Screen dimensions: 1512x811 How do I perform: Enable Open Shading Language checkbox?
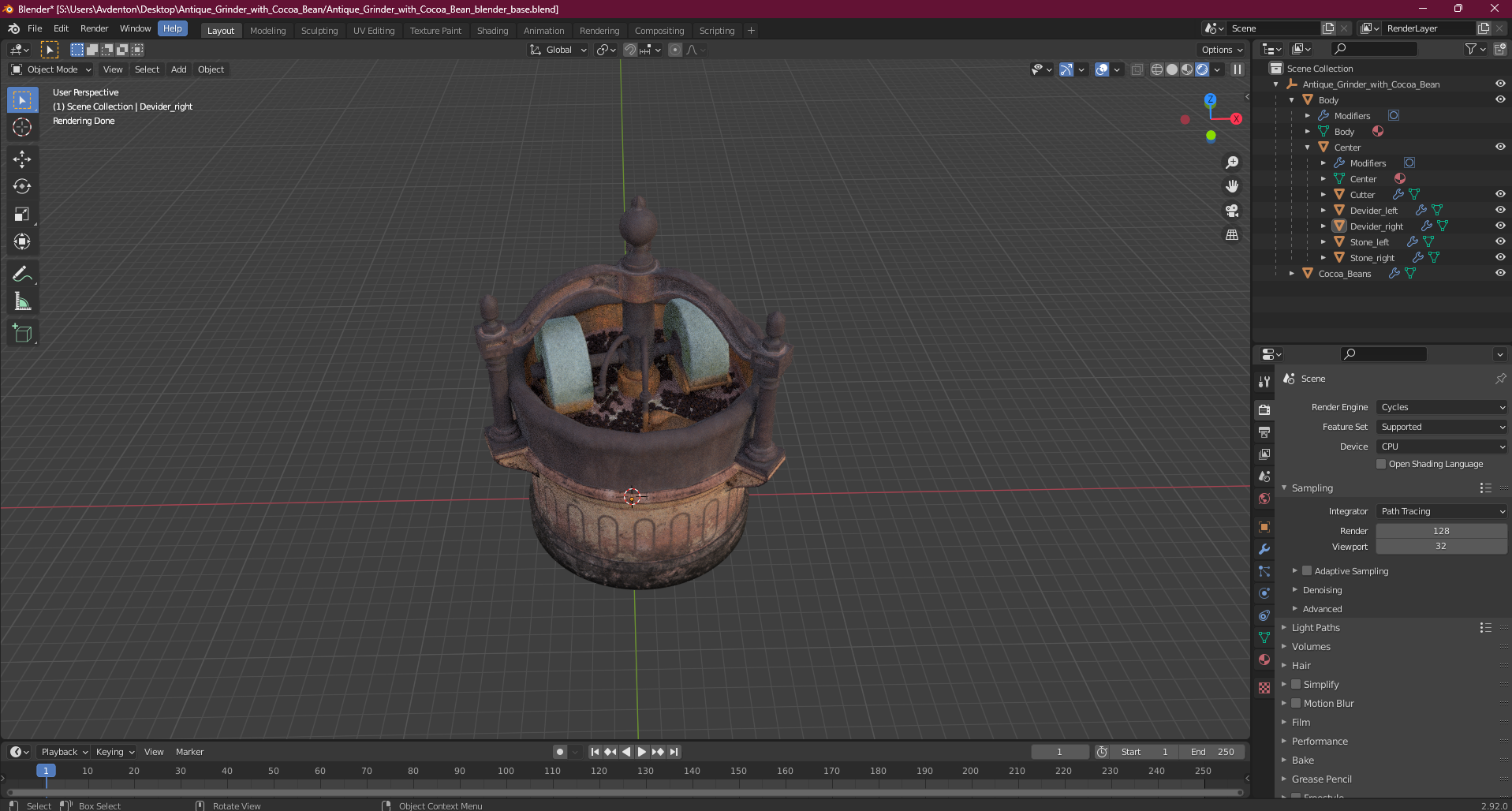click(1381, 464)
